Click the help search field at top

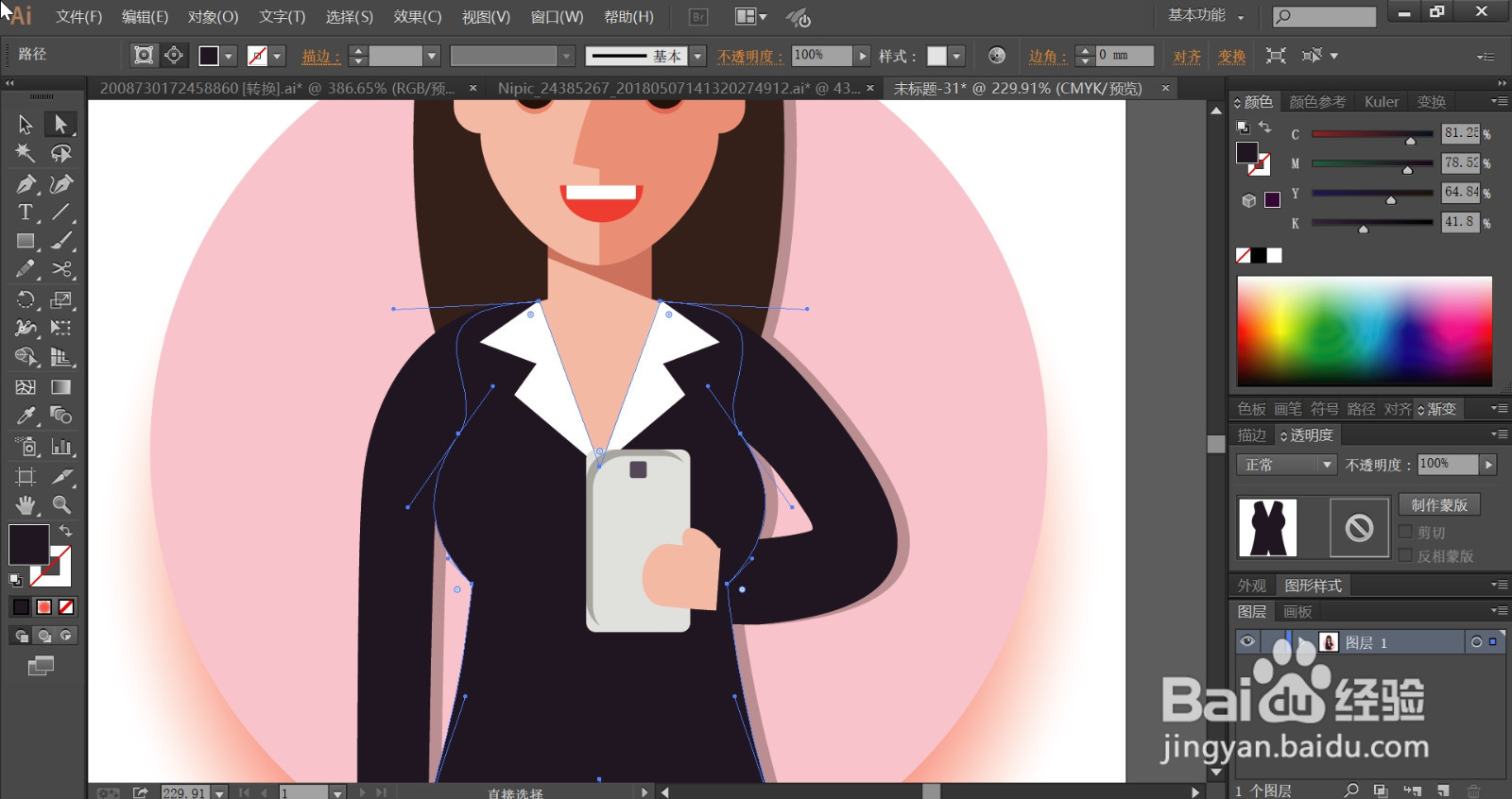[x=1324, y=16]
